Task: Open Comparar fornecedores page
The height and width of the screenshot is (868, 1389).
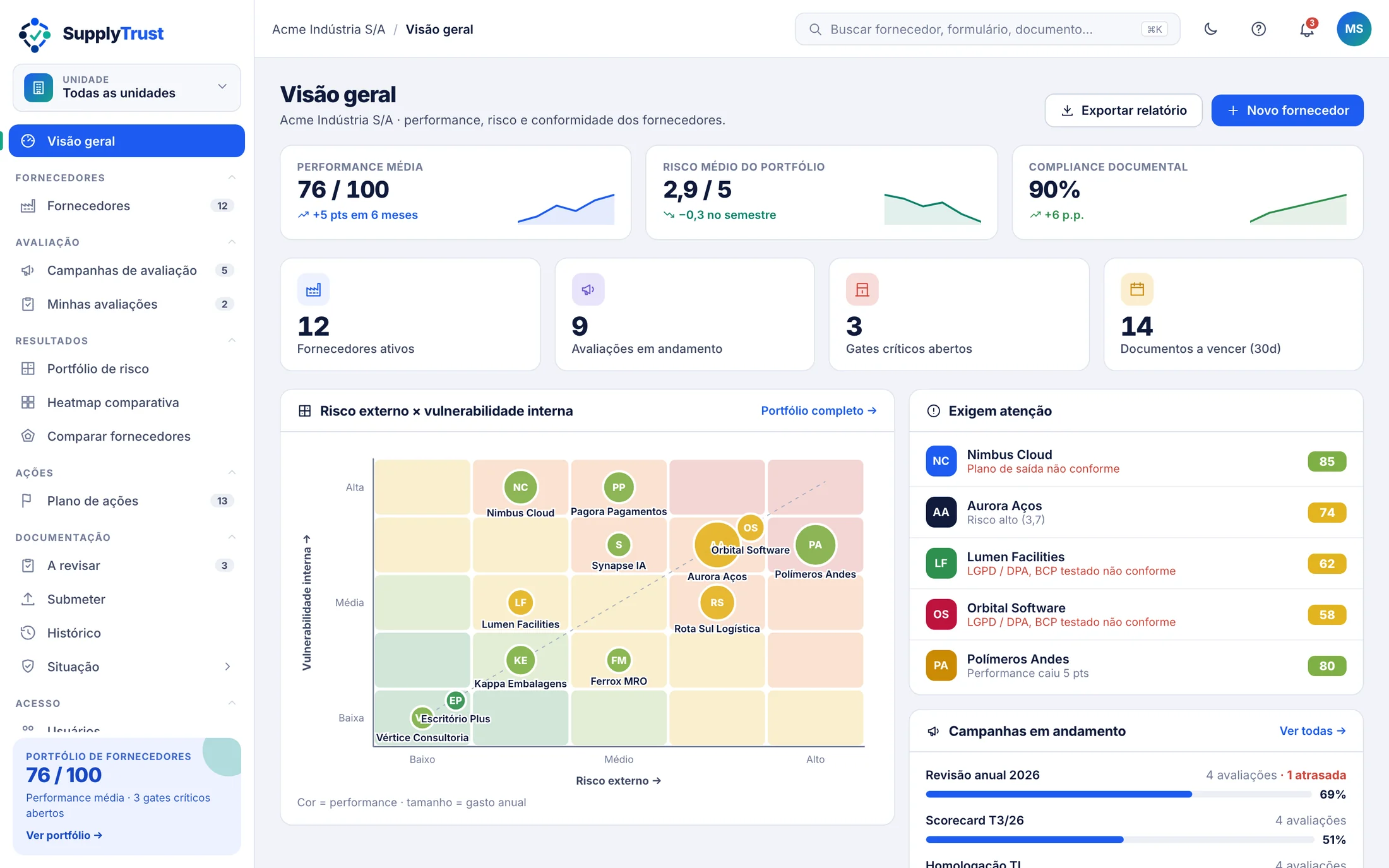Action: (126, 436)
